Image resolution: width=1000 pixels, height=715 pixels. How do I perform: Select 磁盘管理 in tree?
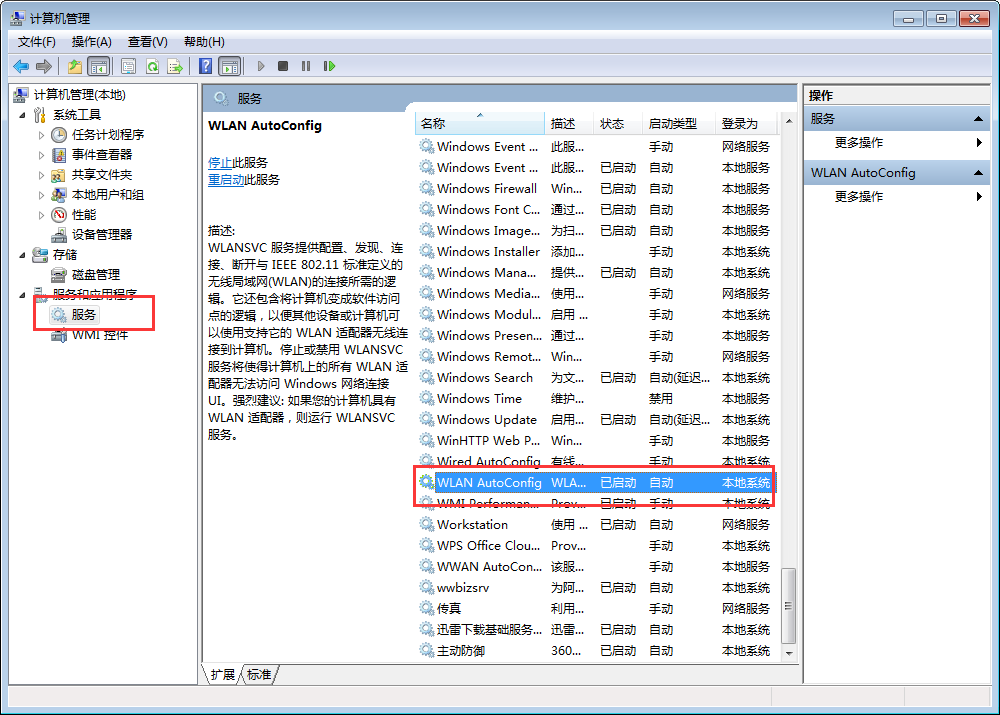click(x=96, y=275)
